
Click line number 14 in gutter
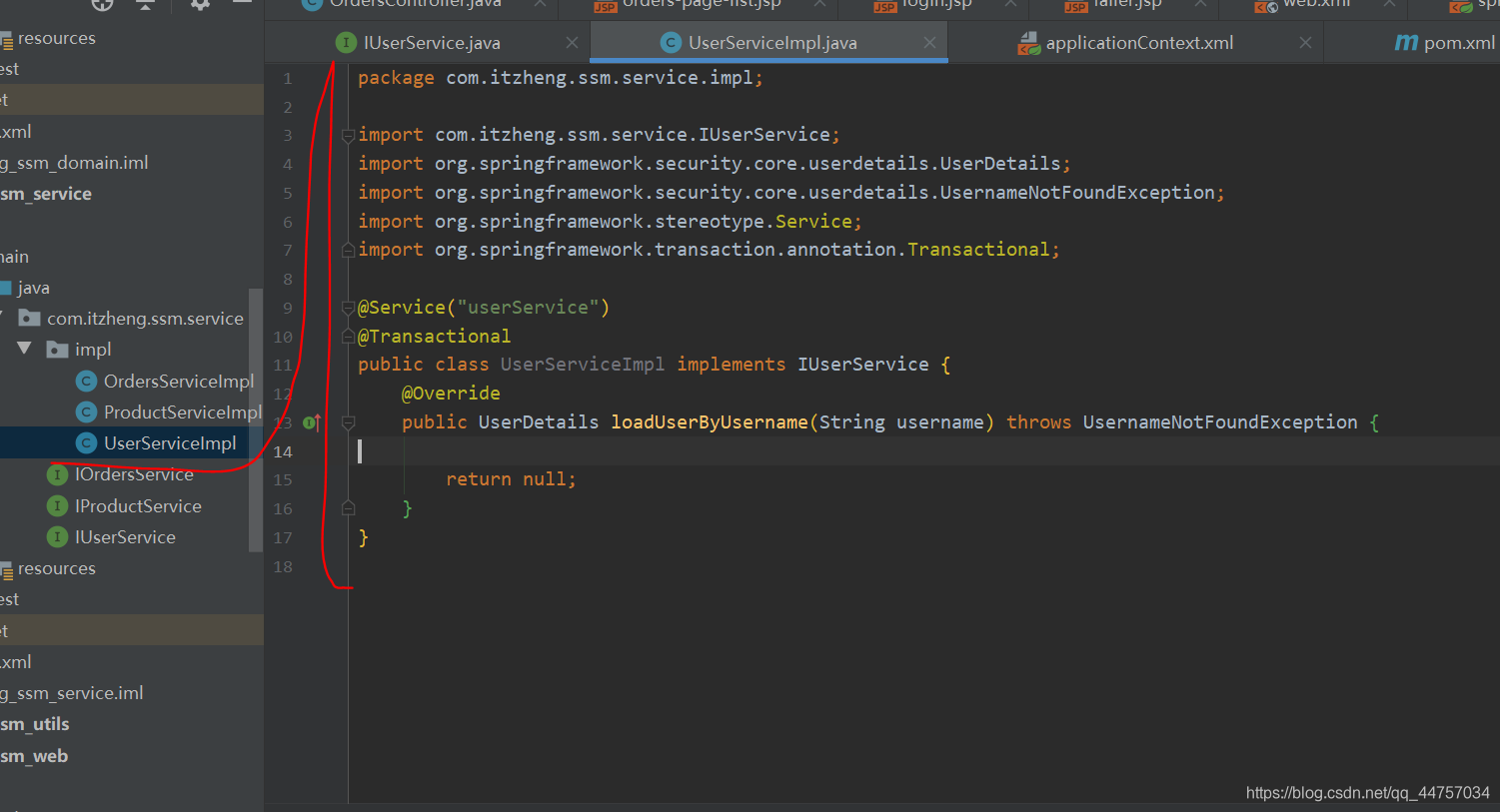pyautogui.click(x=284, y=451)
